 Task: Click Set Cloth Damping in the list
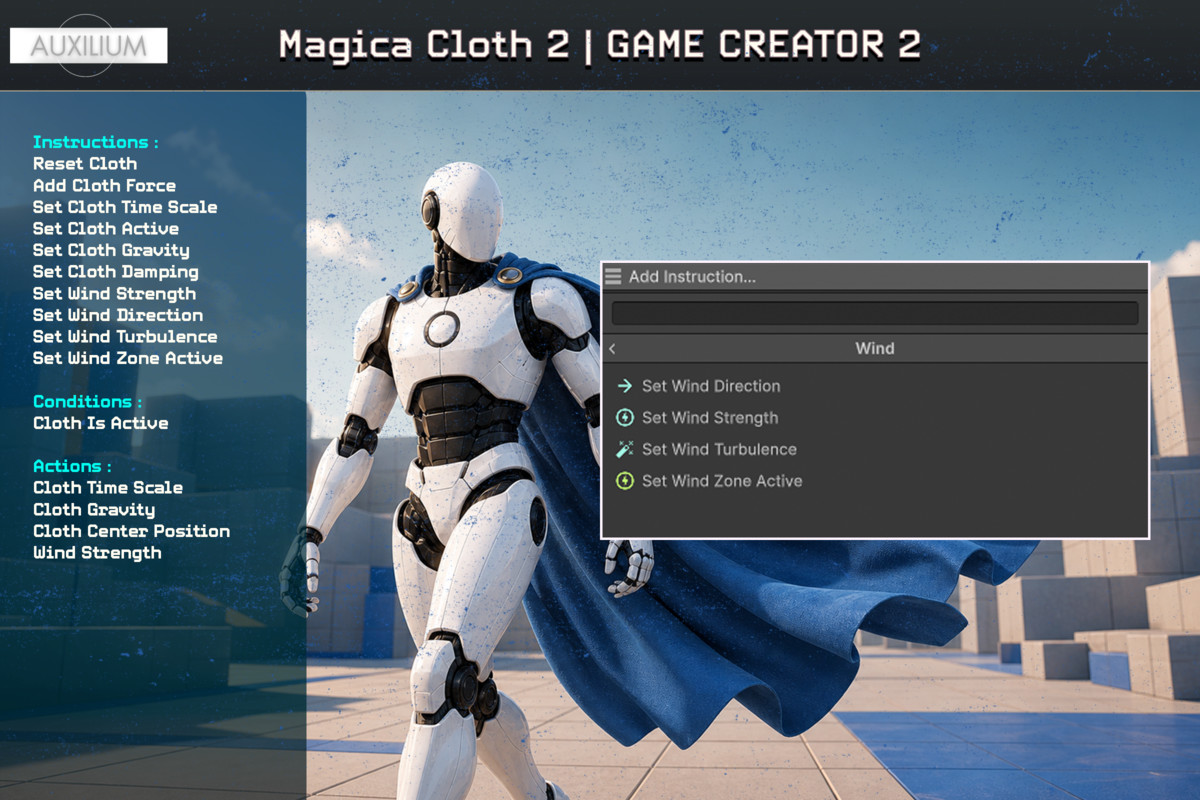[x=116, y=272]
